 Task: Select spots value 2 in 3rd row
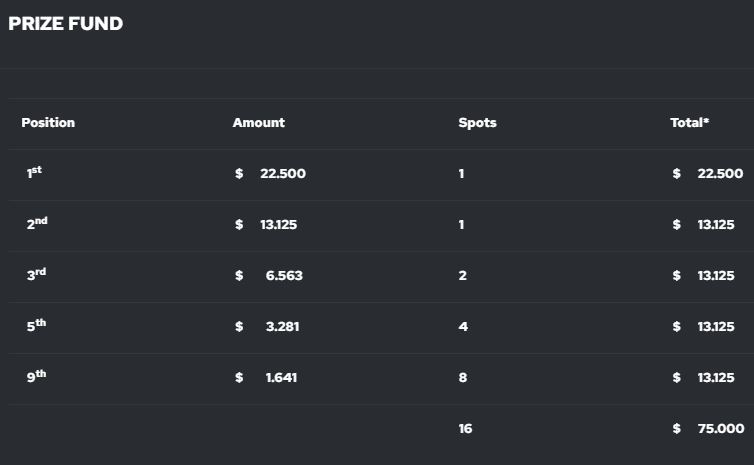point(462,276)
